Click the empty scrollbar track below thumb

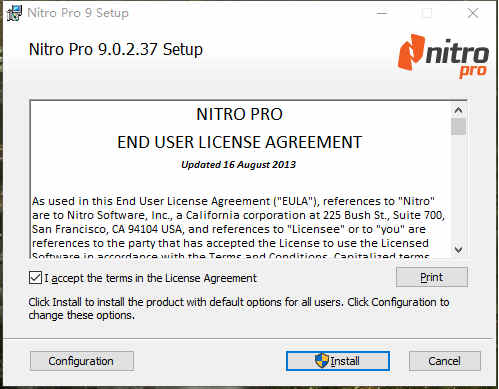pos(458,188)
